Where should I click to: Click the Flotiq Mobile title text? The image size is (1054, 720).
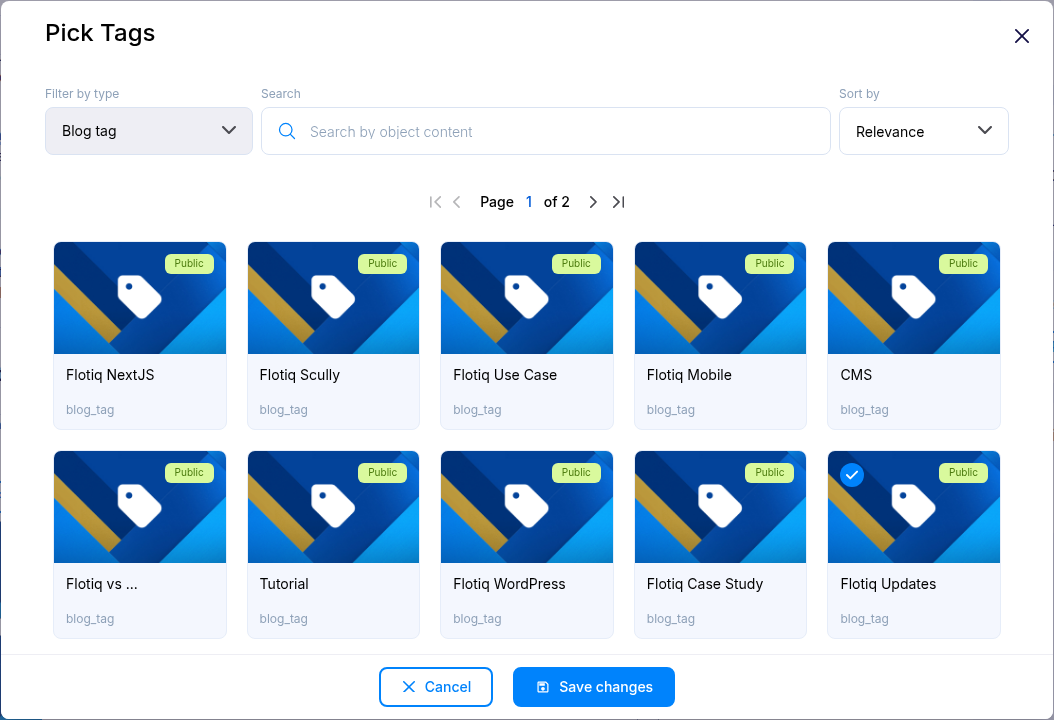[x=689, y=375]
